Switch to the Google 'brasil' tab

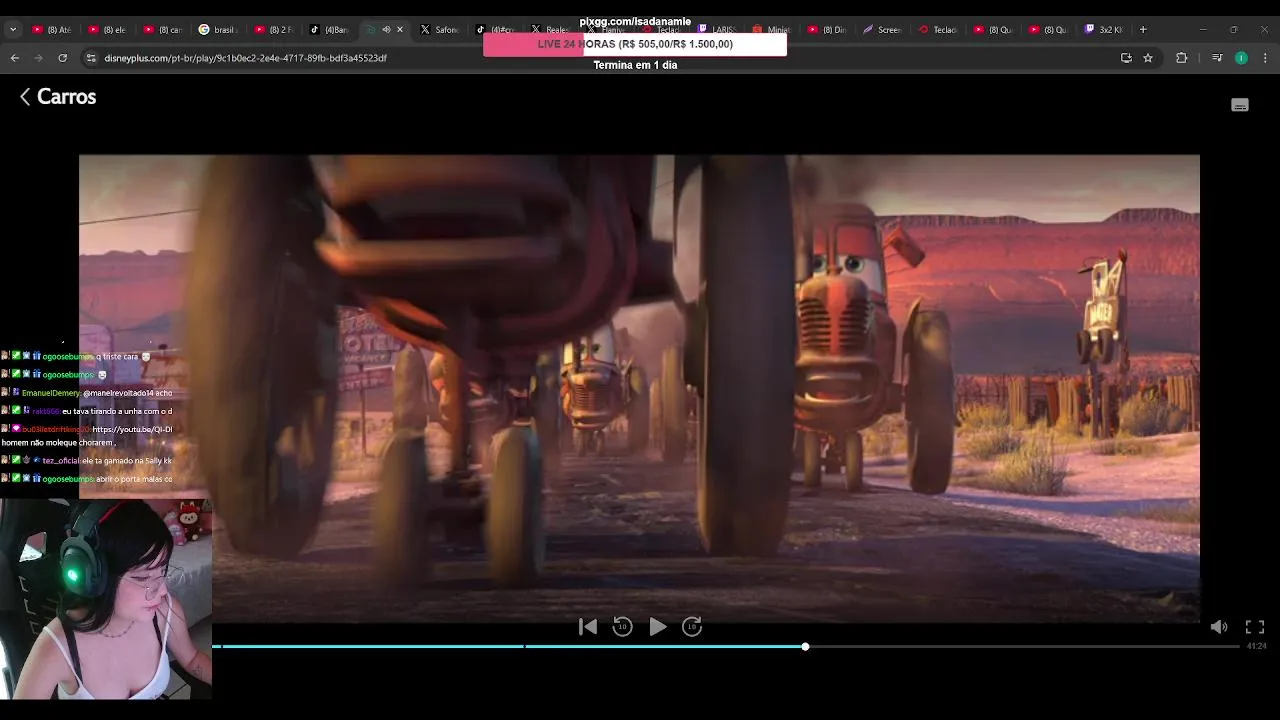click(217, 30)
